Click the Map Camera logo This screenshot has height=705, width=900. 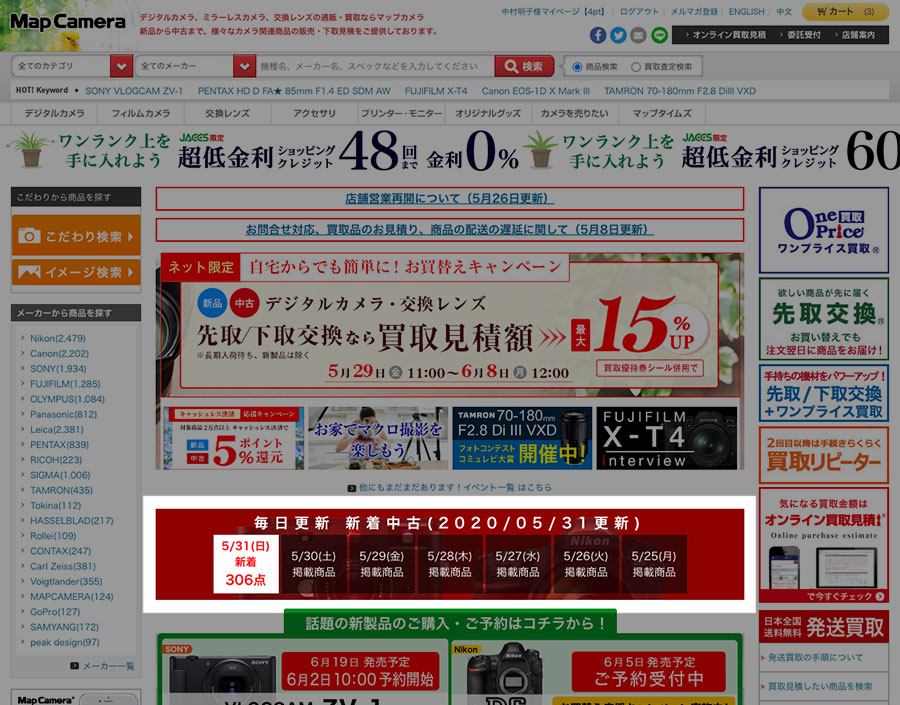[x=68, y=22]
